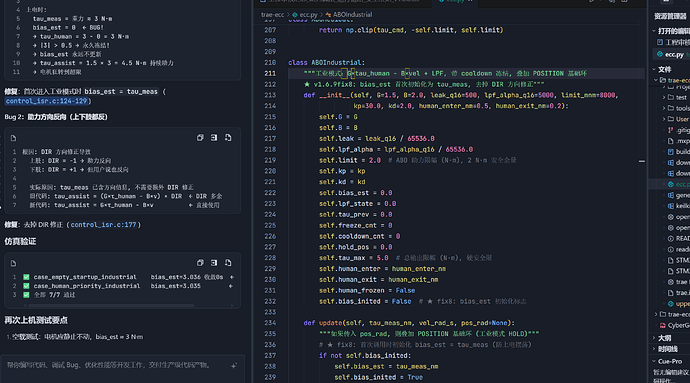Click file icon on the Bug 2 code block
Viewport: 690px width, 383px height.
point(13,138)
